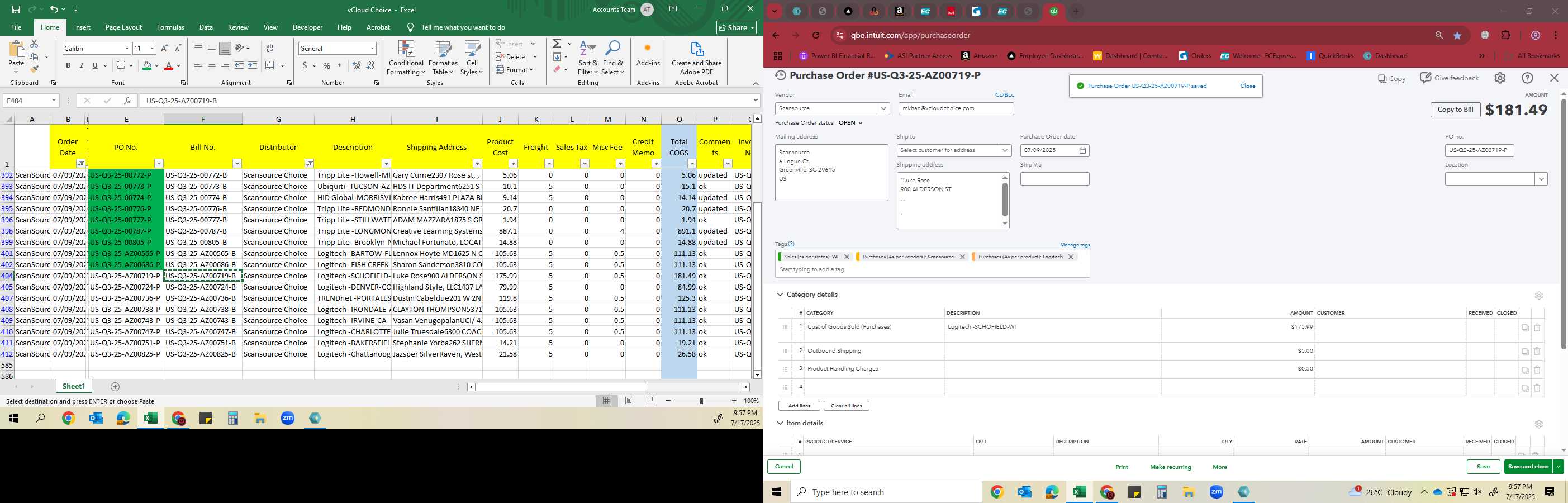This screenshot has height=503, width=1568.
Task: Apply Bold formatting in Excel ribbon
Action: 68,65
